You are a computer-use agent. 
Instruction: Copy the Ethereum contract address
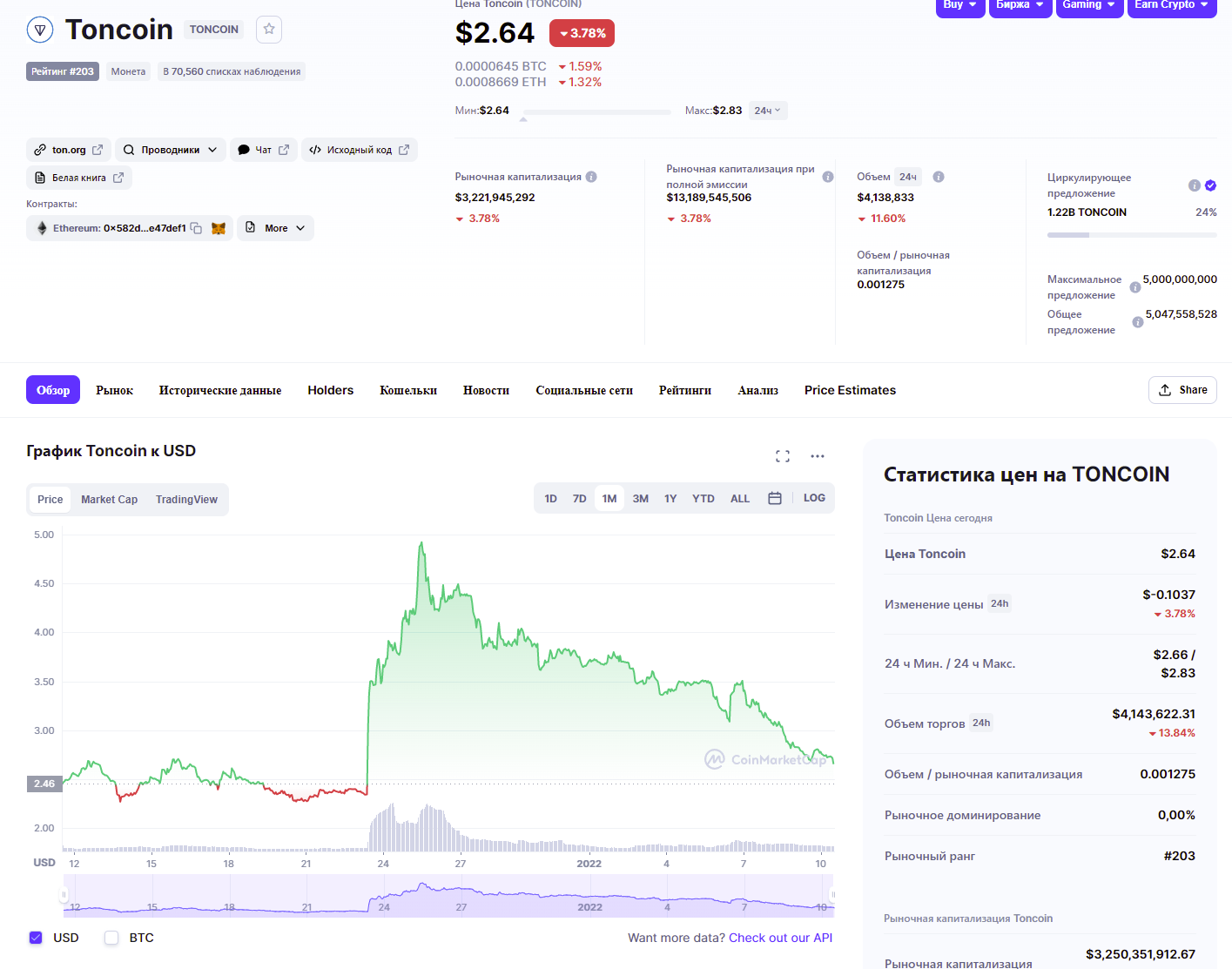[x=196, y=228]
